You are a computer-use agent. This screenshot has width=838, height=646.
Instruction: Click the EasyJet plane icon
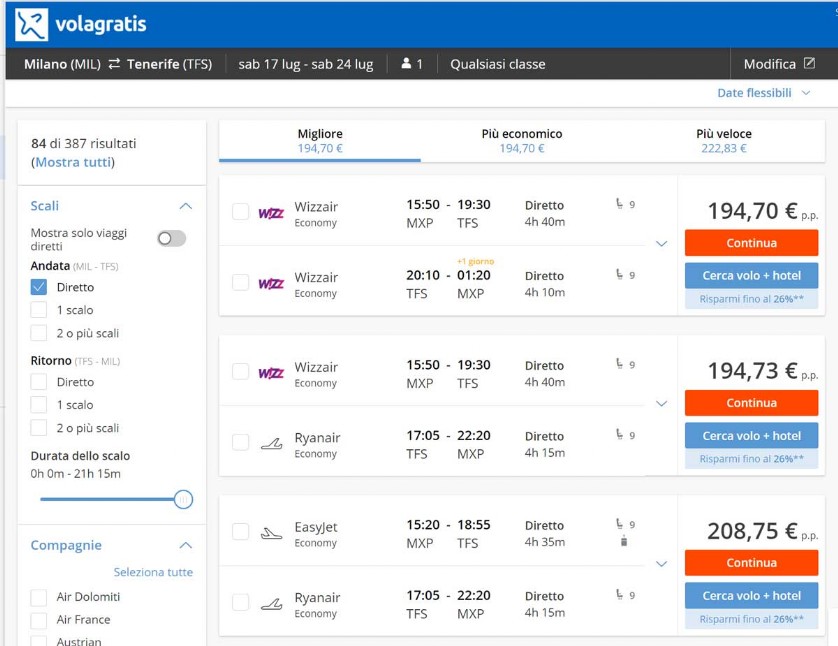click(x=271, y=533)
